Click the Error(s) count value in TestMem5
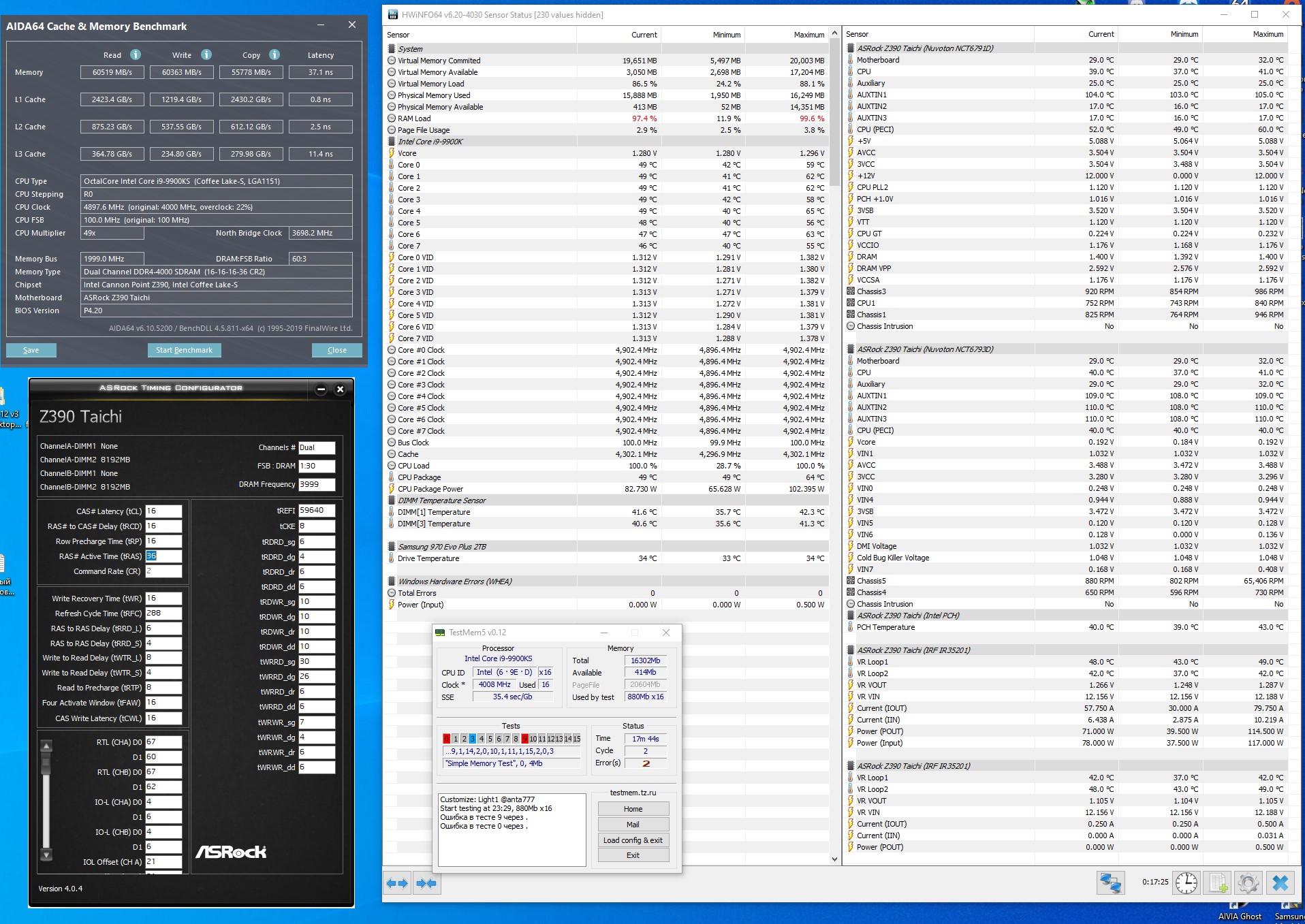 click(x=646, y=763)
